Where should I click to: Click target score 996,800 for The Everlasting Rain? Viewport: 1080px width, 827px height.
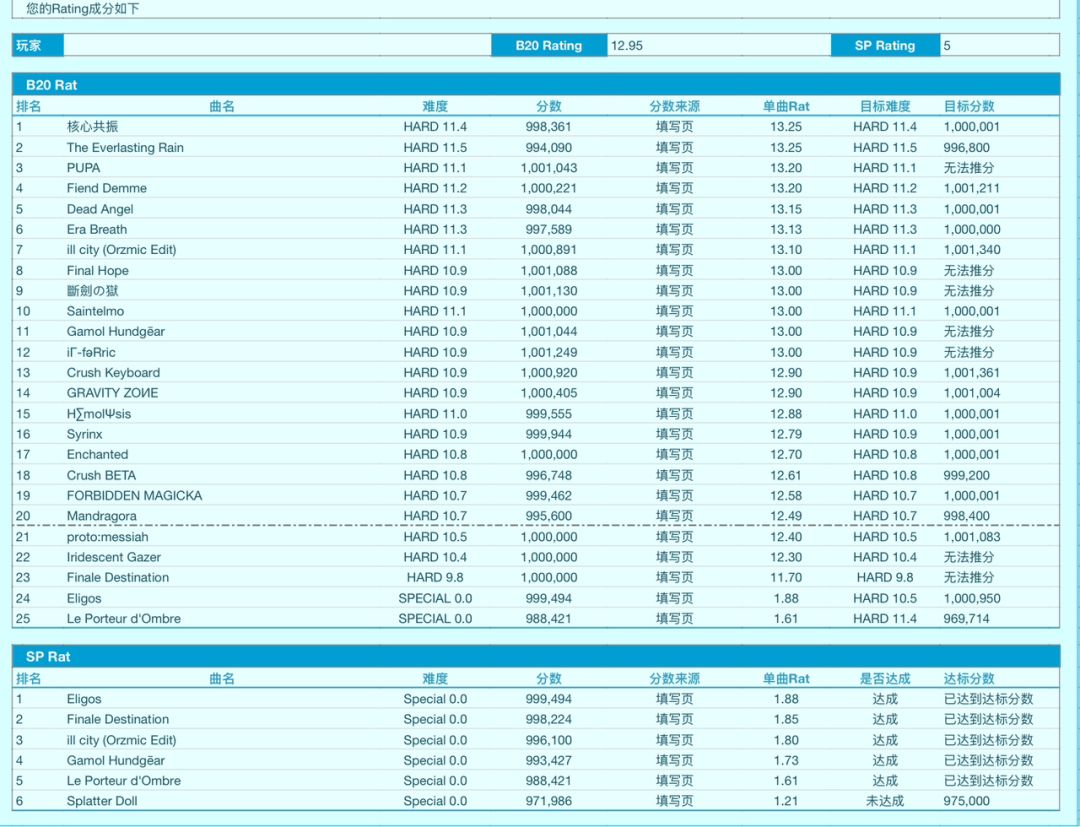point(966,147)
